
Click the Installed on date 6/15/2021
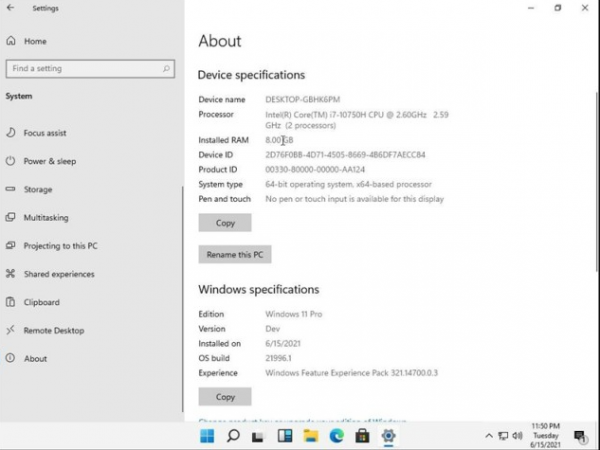(x=283, y=344)
